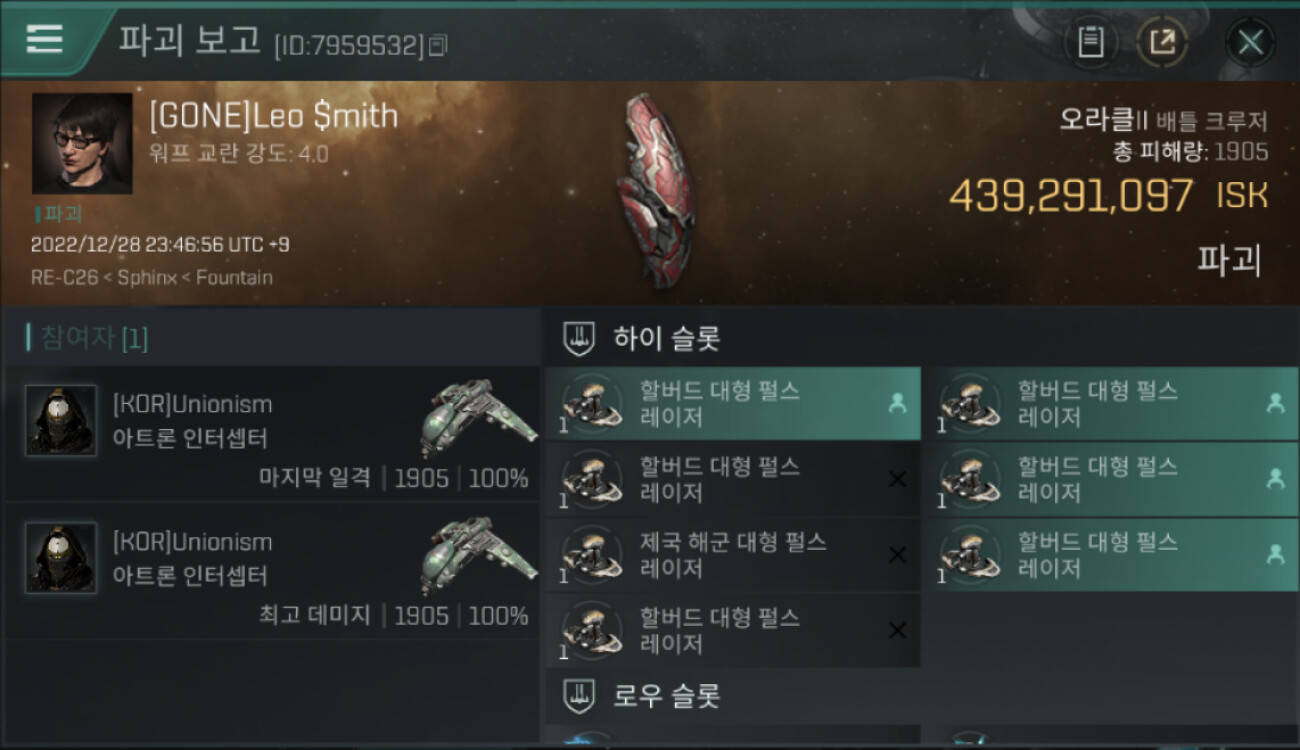Open Unionism's portrait in 최고 데미지 entry
The height and width of the screenshot is (750, 1300).
pyautogui.click(x=61, y=558)
